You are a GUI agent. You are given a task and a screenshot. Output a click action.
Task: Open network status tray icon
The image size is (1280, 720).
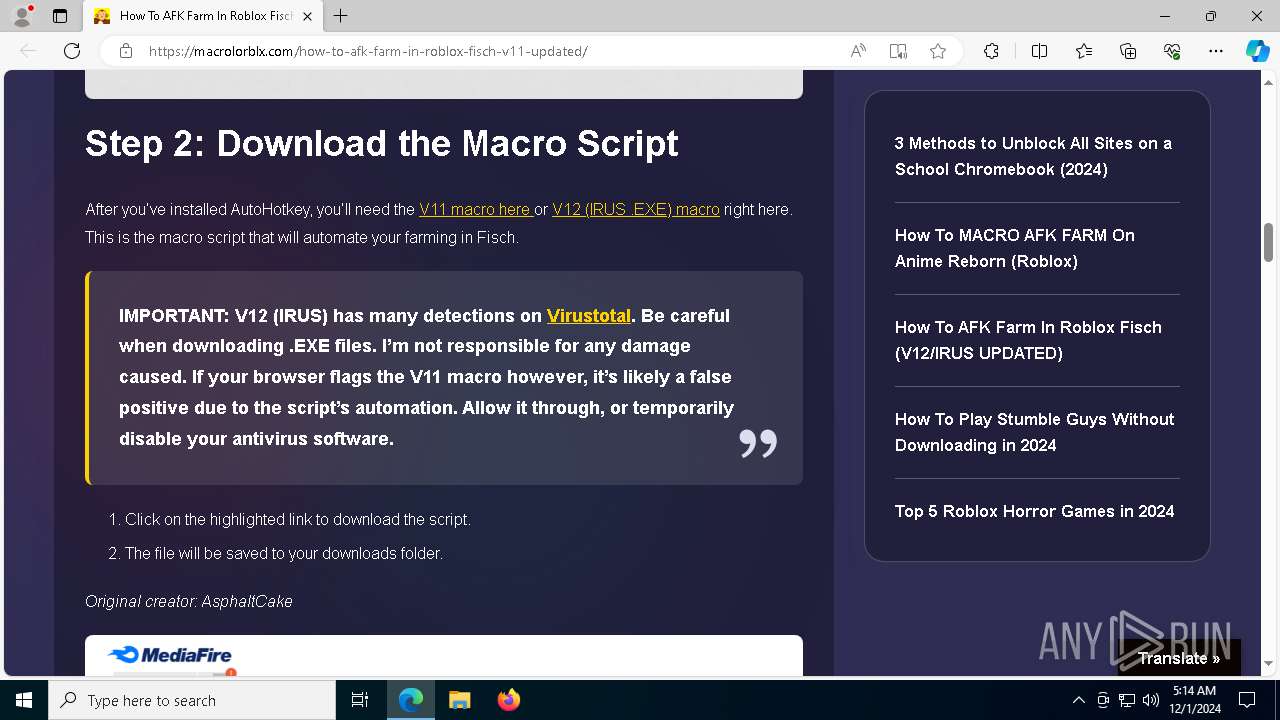click(x=1127, y=700)
